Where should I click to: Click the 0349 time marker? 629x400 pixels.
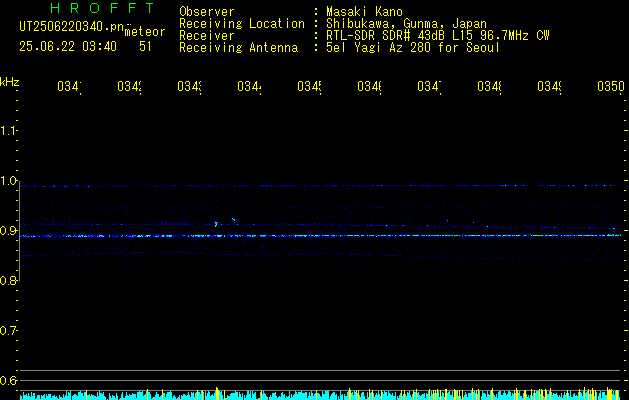[x=549, y=87]
